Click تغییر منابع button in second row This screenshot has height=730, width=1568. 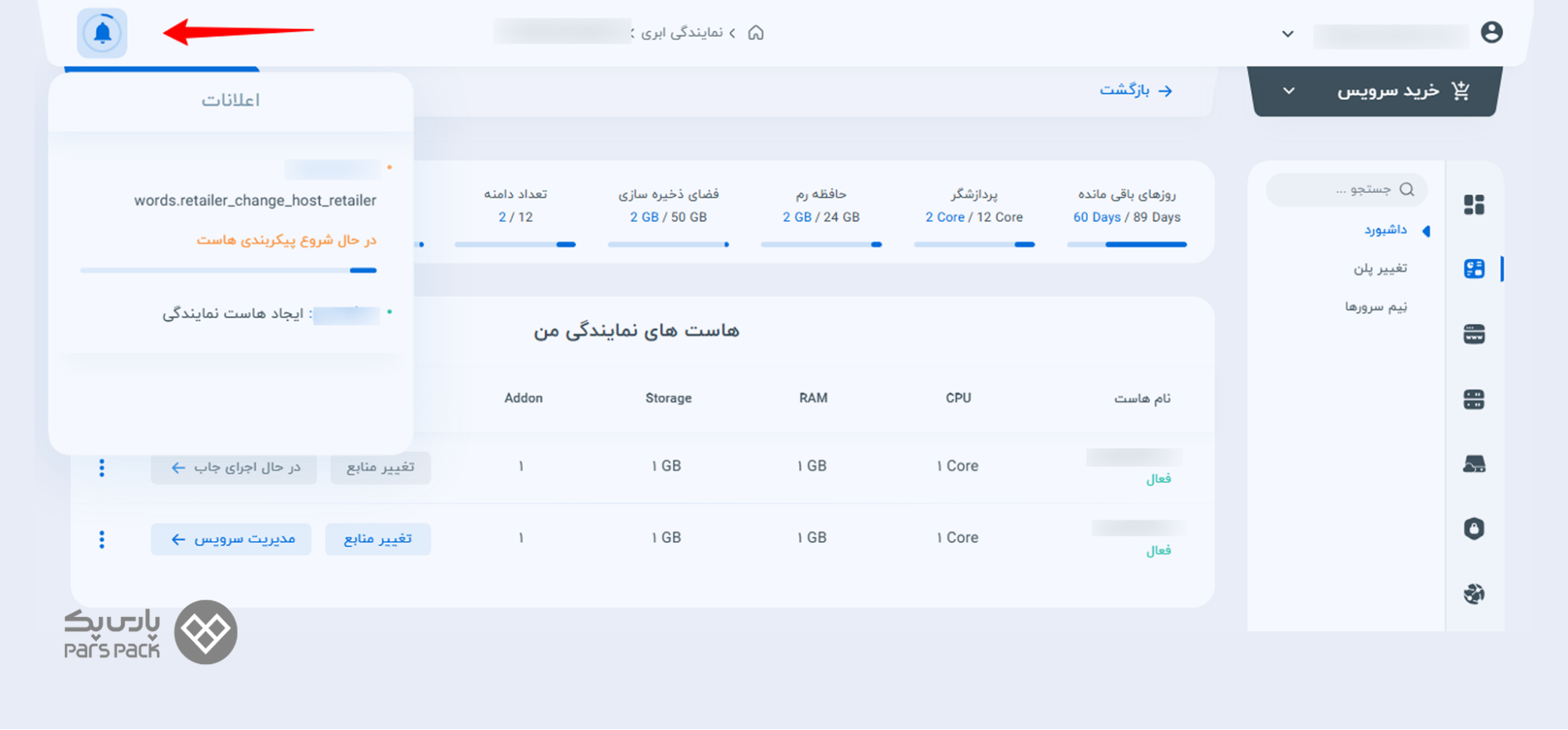coord(378,539)
